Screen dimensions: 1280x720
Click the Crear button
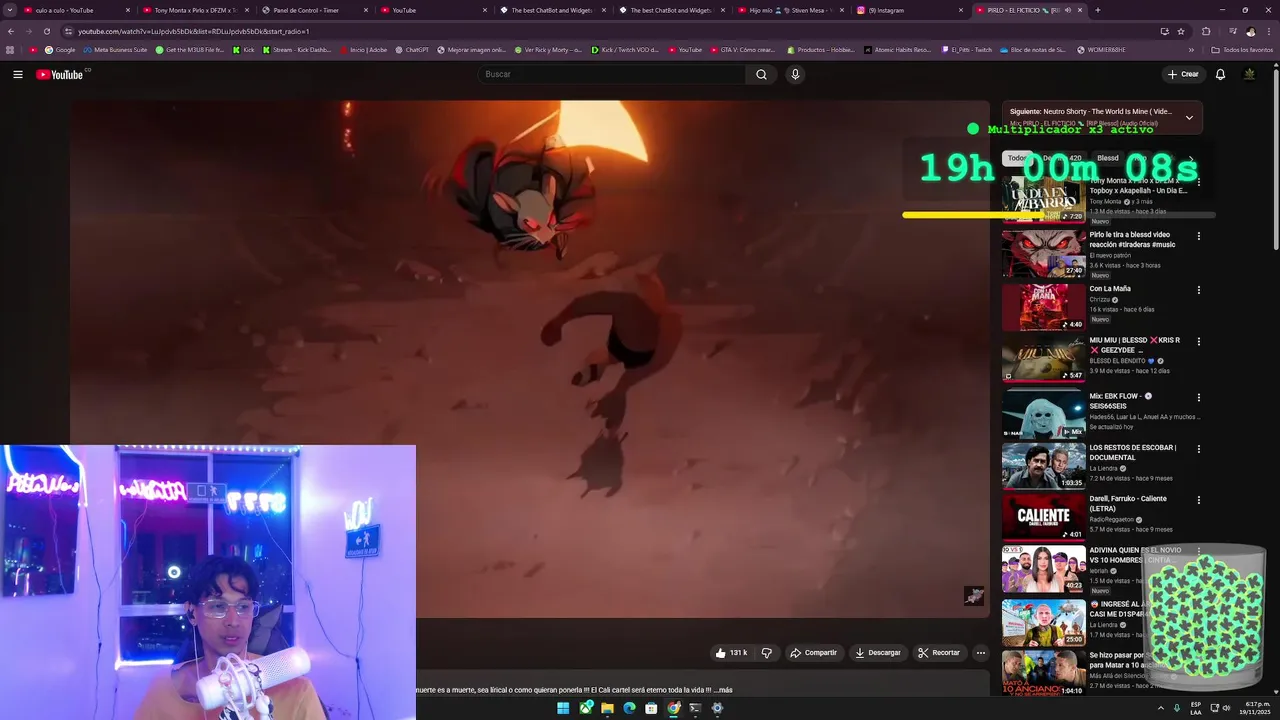pyautogui.click(x=1183, y=74)
